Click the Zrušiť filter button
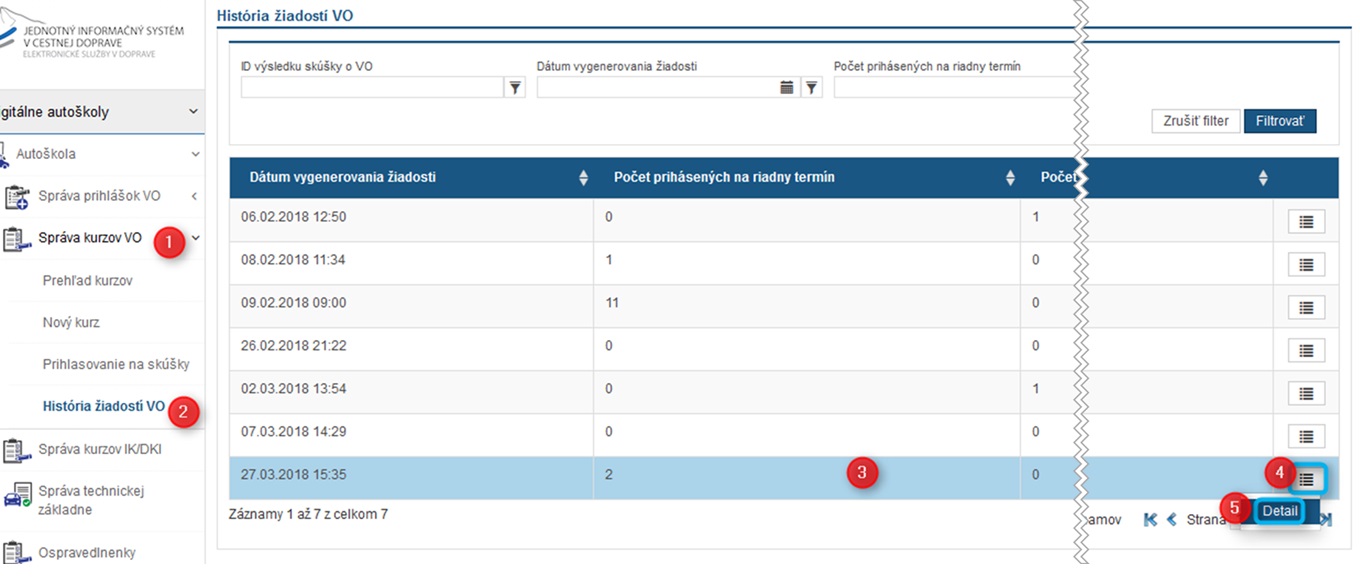This screenshot has width=1360, height=579. pyautogui.click(x=1195, y=121)
